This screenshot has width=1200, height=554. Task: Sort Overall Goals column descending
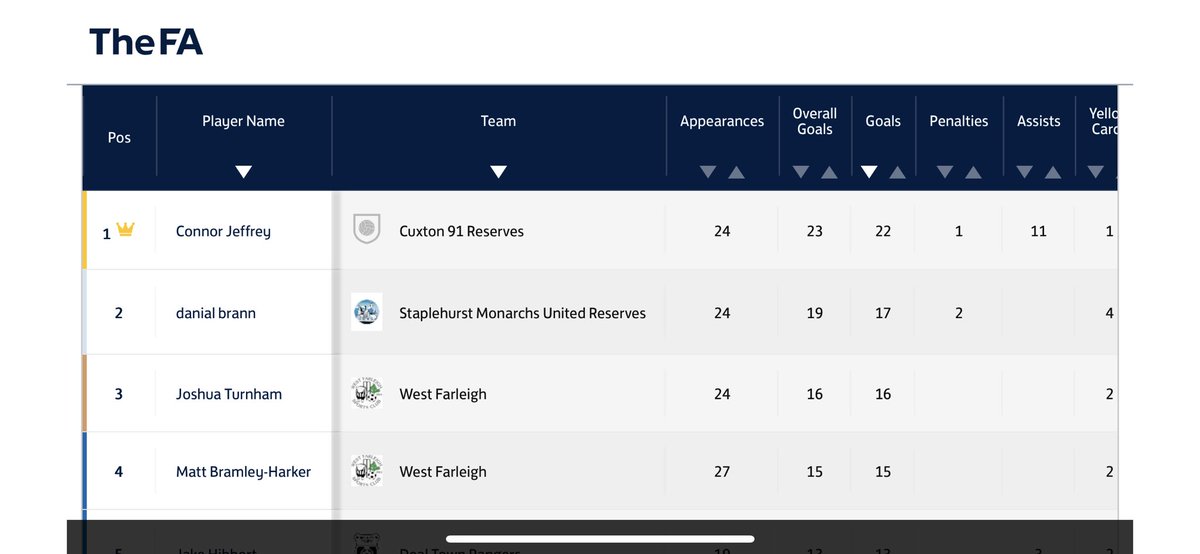[x=800, y=172]
